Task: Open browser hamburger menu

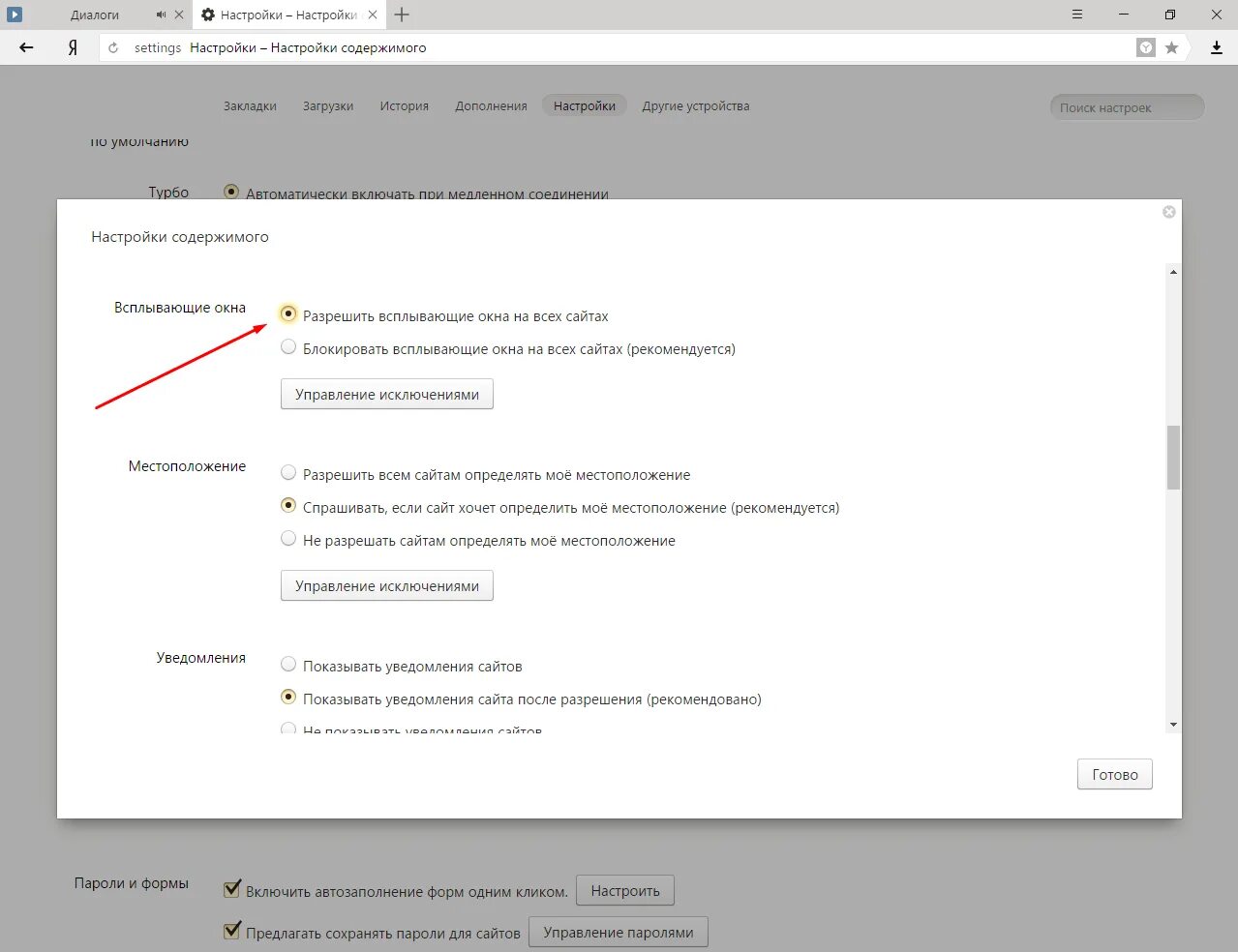Action: click(x=1077, y=15)
